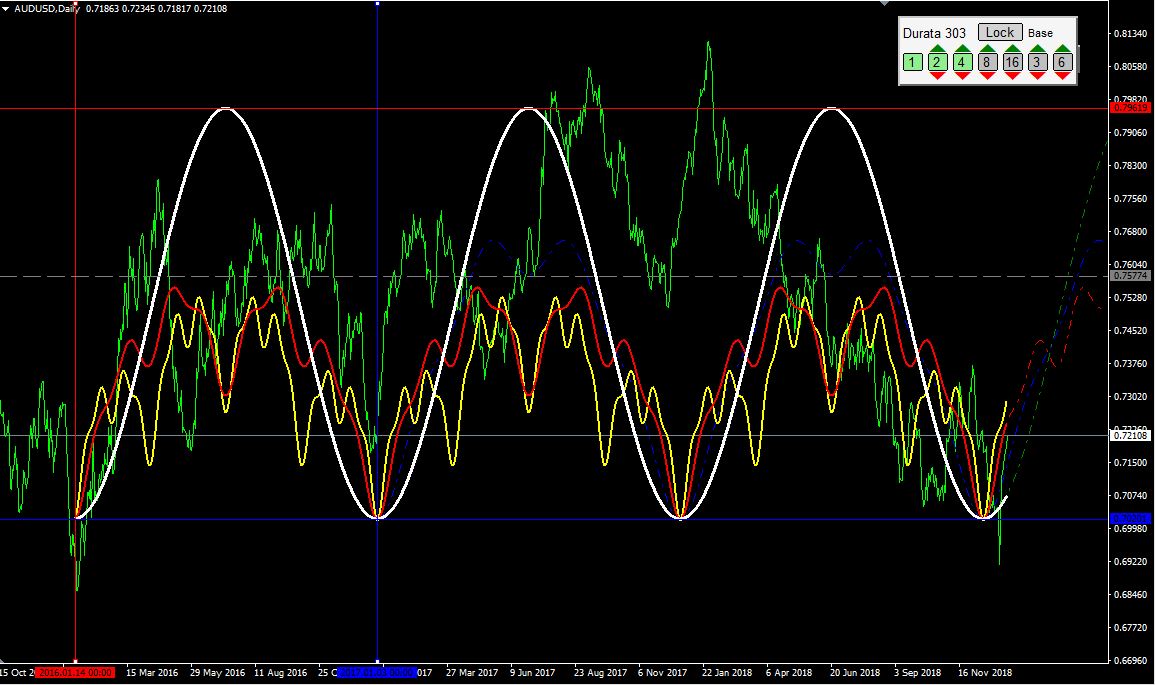
Task: Click the red price label on price scale
Action: point(1131,108)
